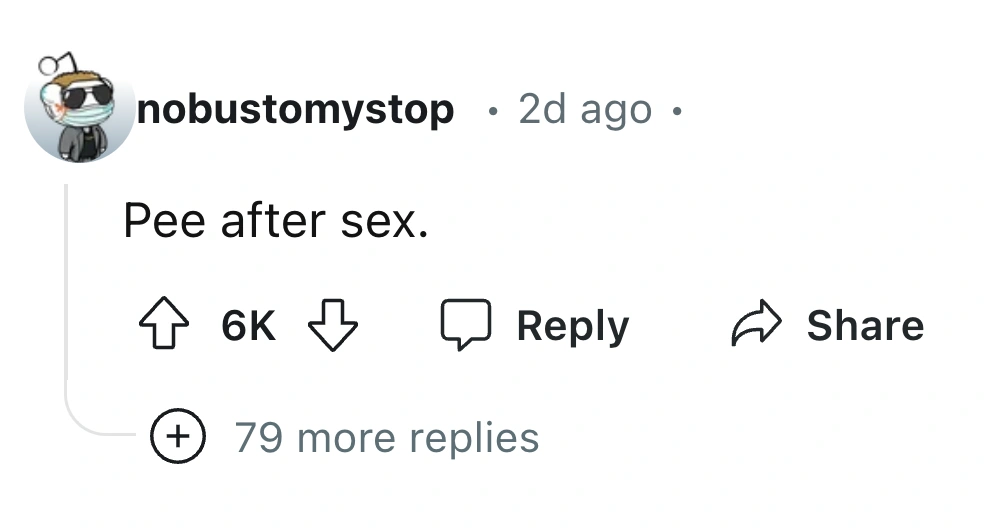Click the Reply text label
The width and height of the screenshot is (984, 528).
point(572,326)
